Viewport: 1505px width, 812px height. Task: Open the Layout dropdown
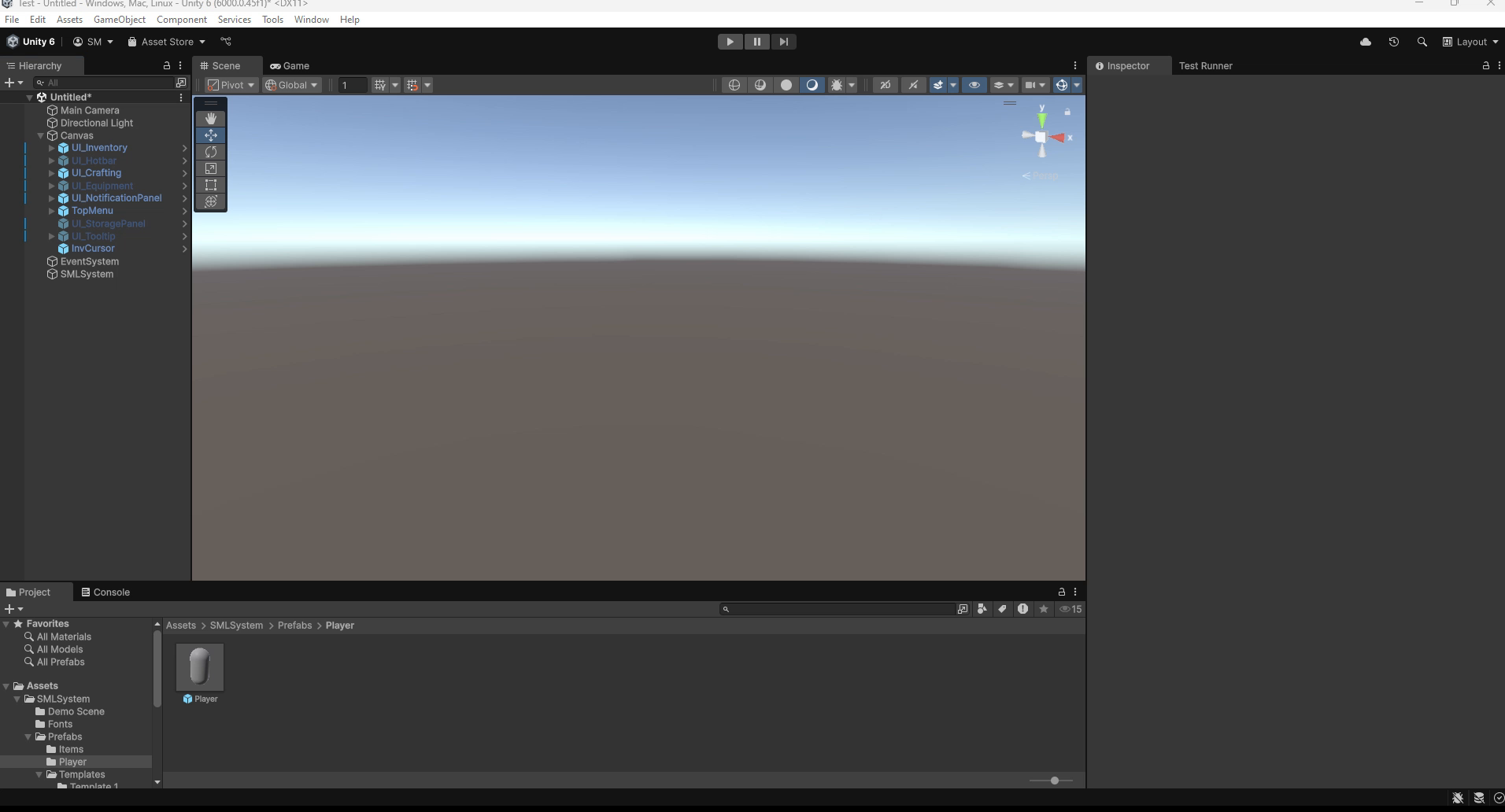[1470, 42]
